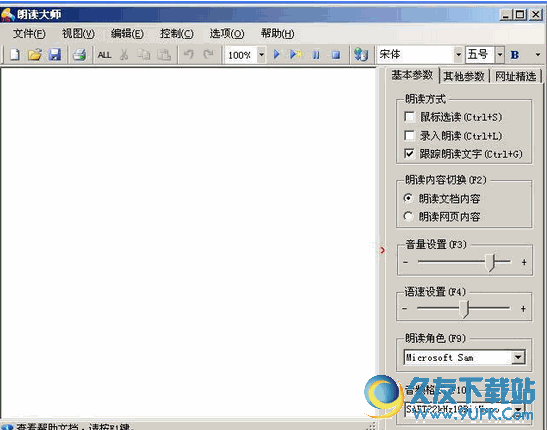This screenshot has height=430, width=547.
Task: Click the 100% zoom value field
Action: click(x=241, y=55)
